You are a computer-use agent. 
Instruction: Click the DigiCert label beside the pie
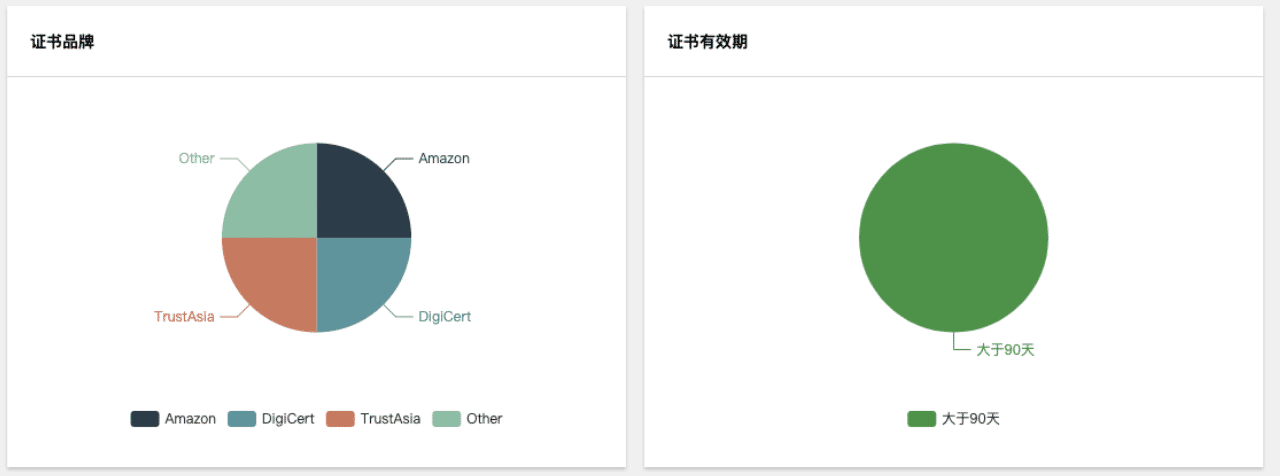pyautogui.click(x=444, y=316)
